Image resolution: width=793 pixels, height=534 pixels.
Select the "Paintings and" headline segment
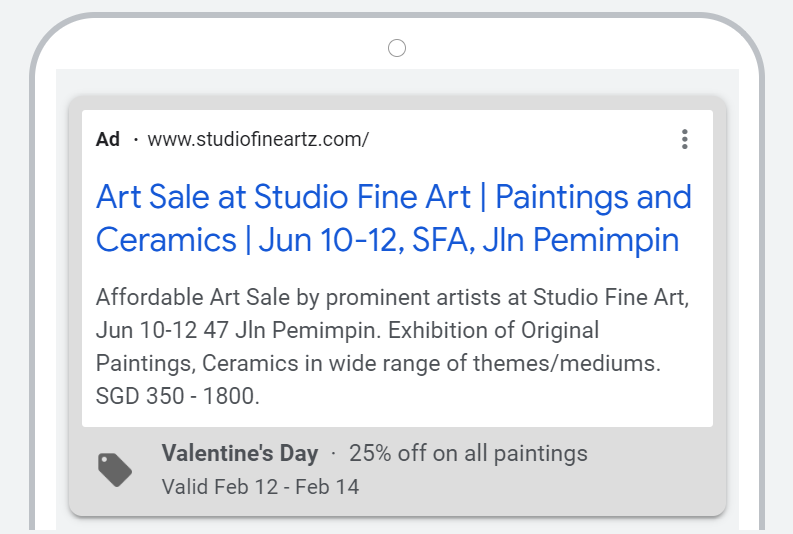[594, 197]
